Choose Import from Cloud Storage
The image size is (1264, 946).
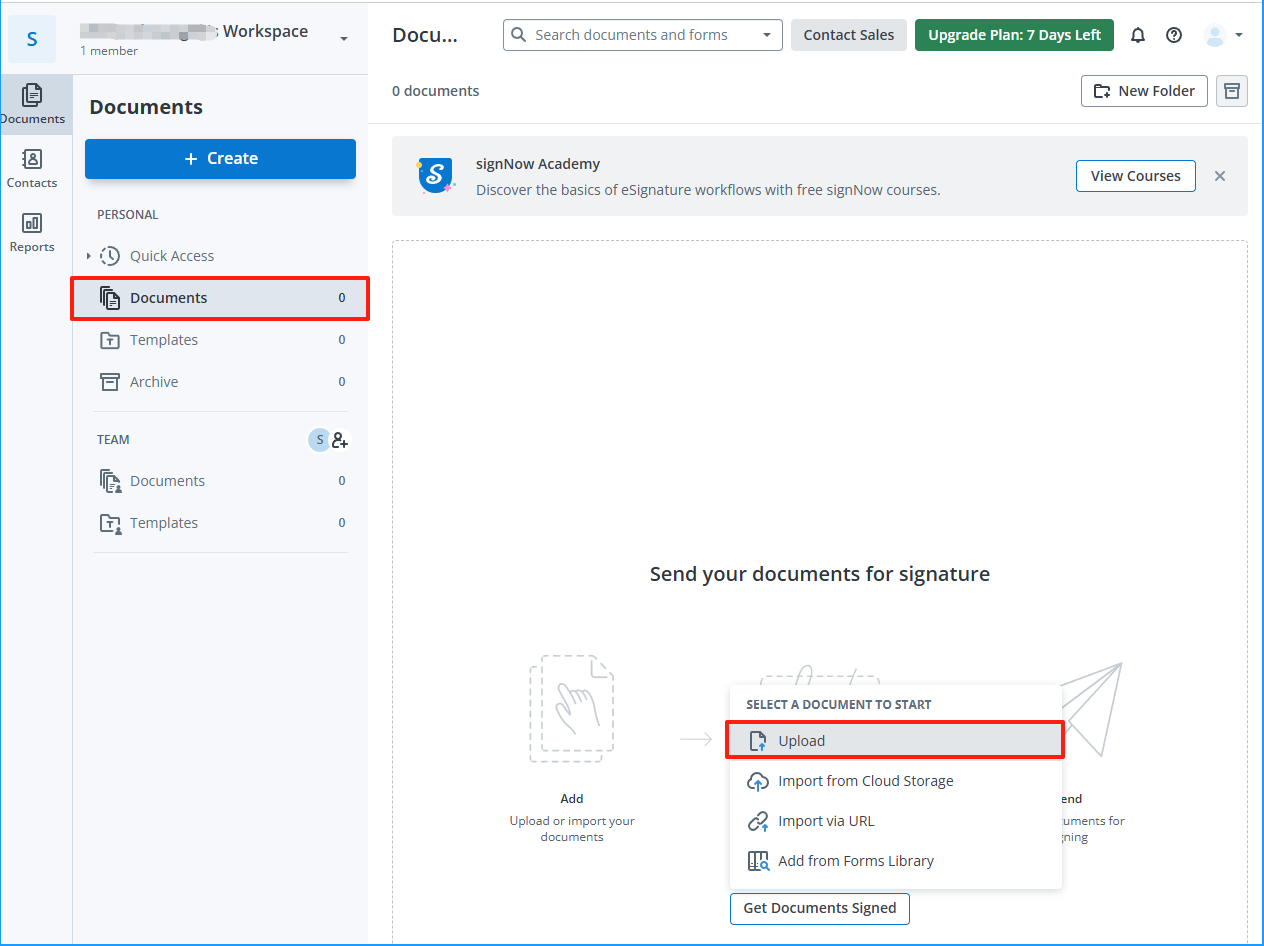point(895,781)
